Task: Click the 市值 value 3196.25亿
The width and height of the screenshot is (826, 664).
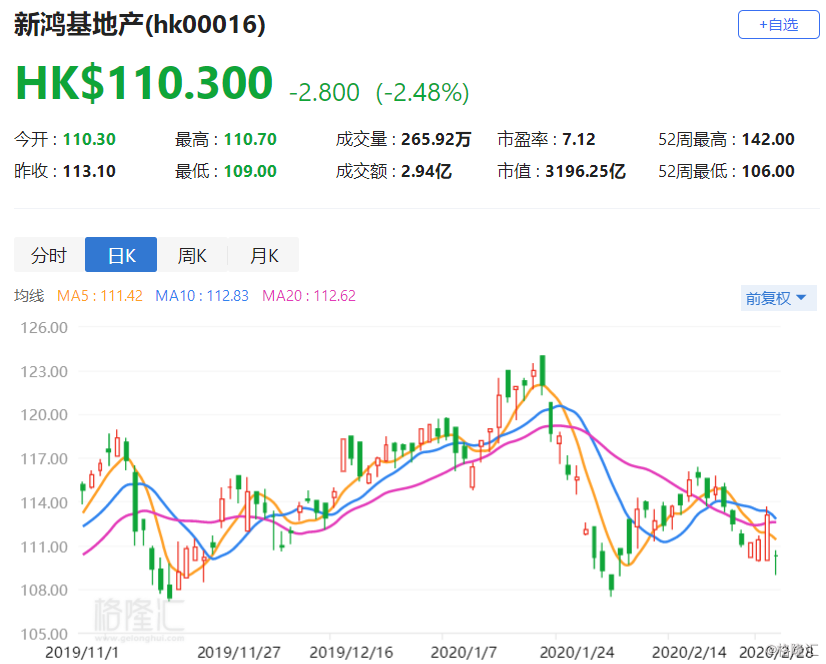Action: pos(585,171)
